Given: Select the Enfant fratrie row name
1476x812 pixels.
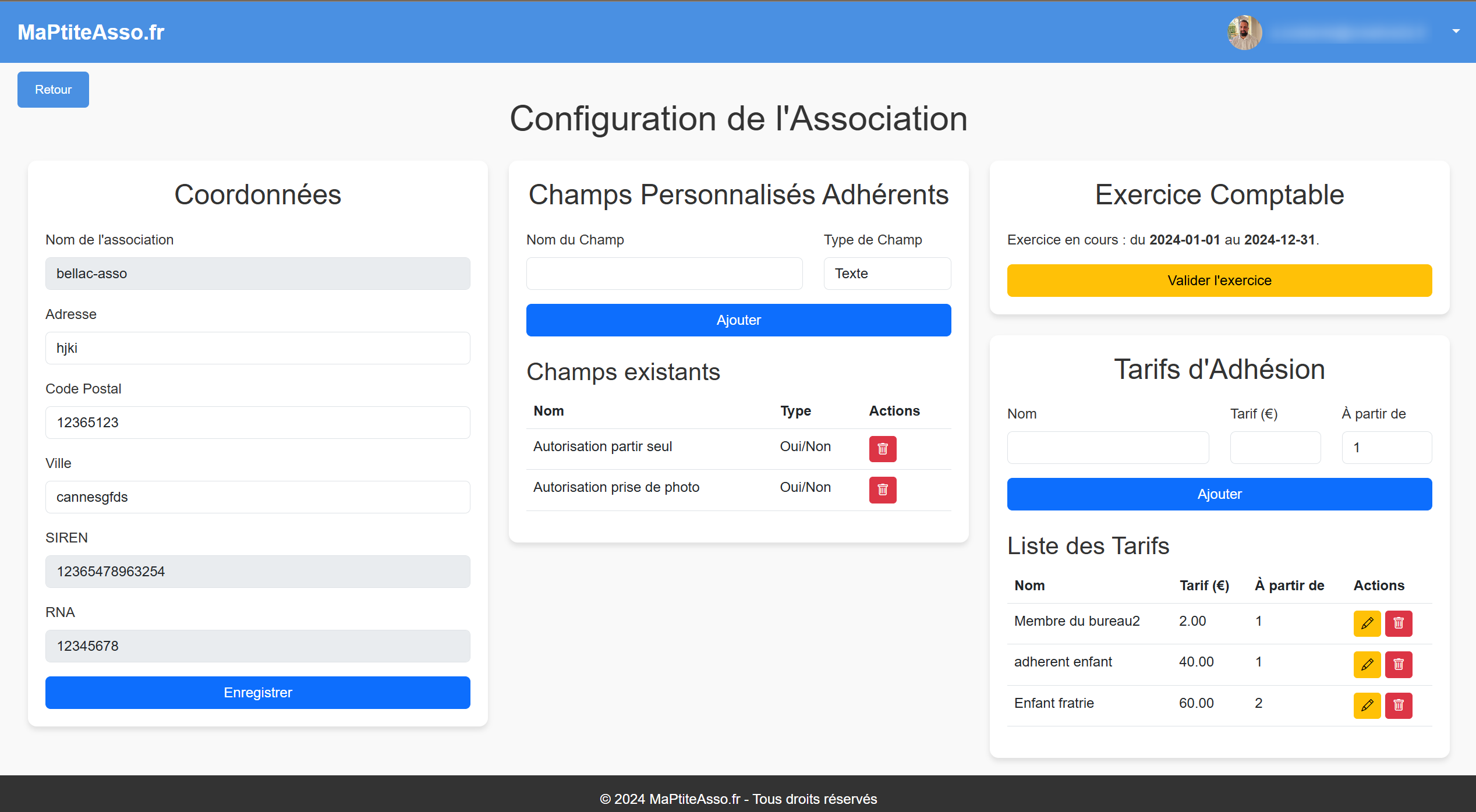Looking at the screenshot, I should [1054, 703].
